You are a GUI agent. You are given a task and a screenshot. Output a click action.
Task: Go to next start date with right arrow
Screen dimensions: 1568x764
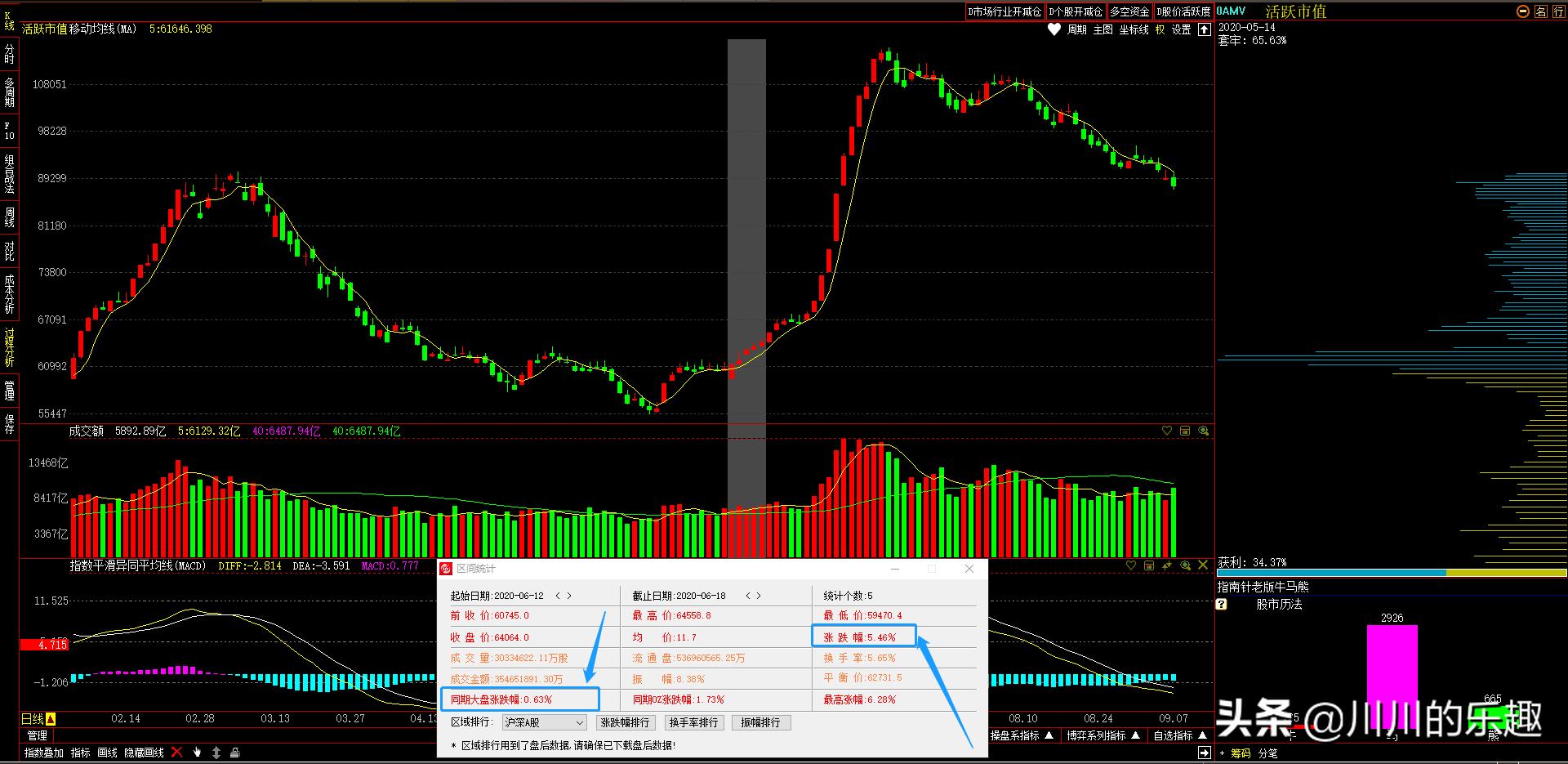(569, 596)
